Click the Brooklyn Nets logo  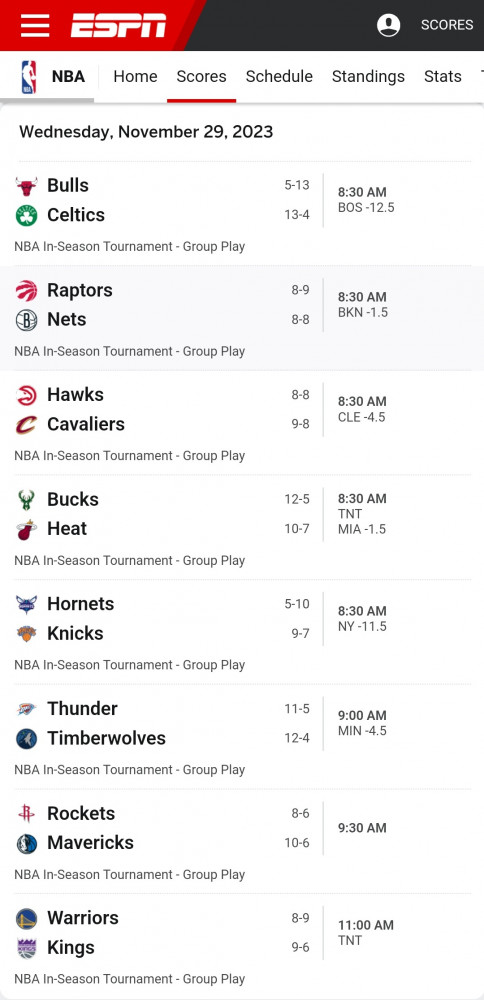tap(27, 320)
